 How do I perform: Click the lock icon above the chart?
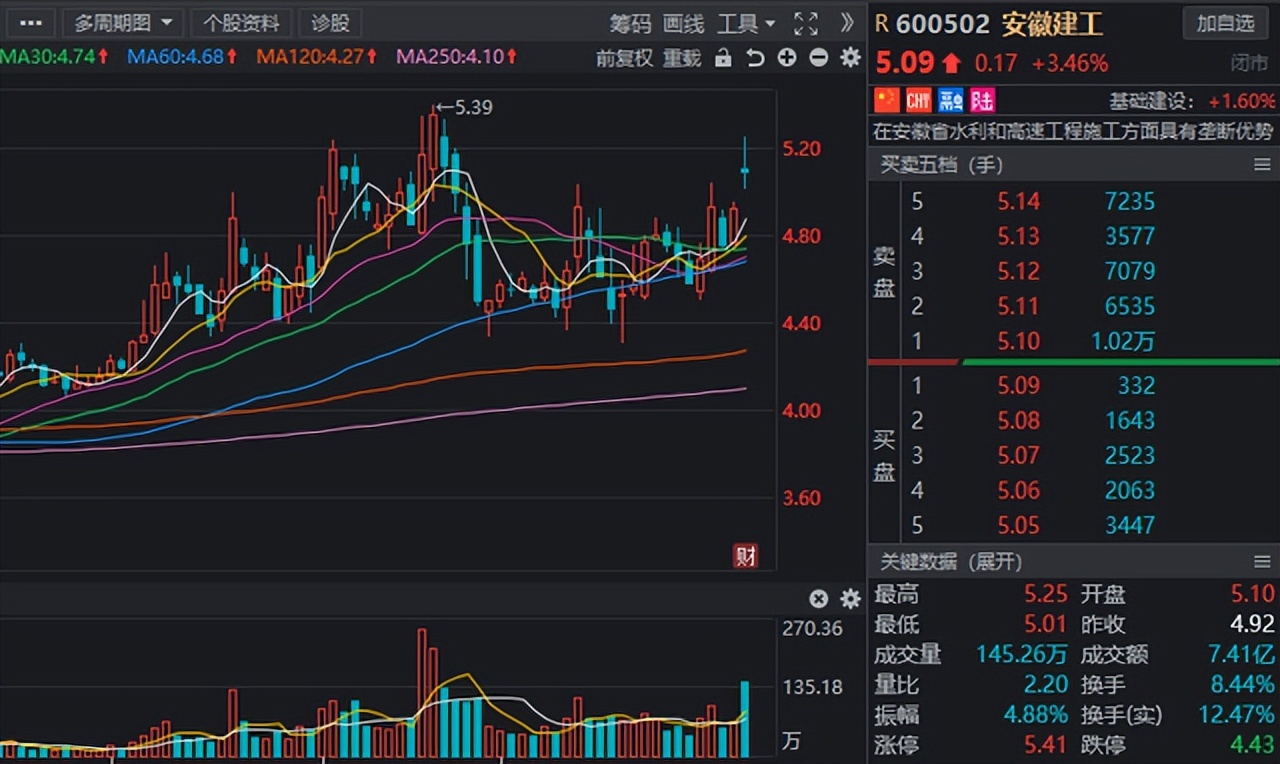723,58
